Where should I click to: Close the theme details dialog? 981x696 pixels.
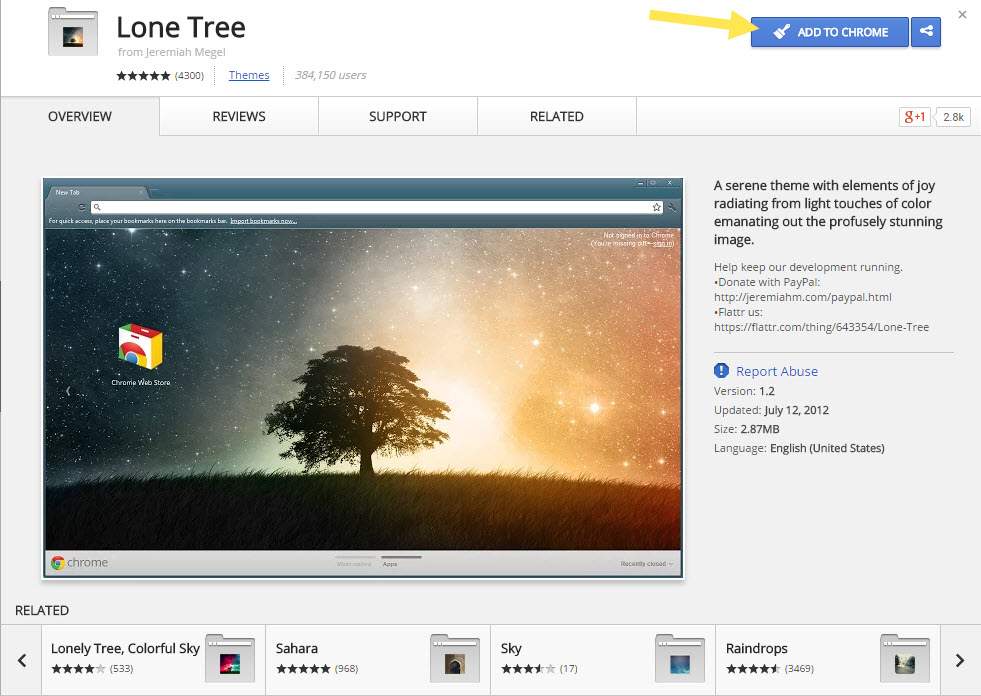click(962, 15)
